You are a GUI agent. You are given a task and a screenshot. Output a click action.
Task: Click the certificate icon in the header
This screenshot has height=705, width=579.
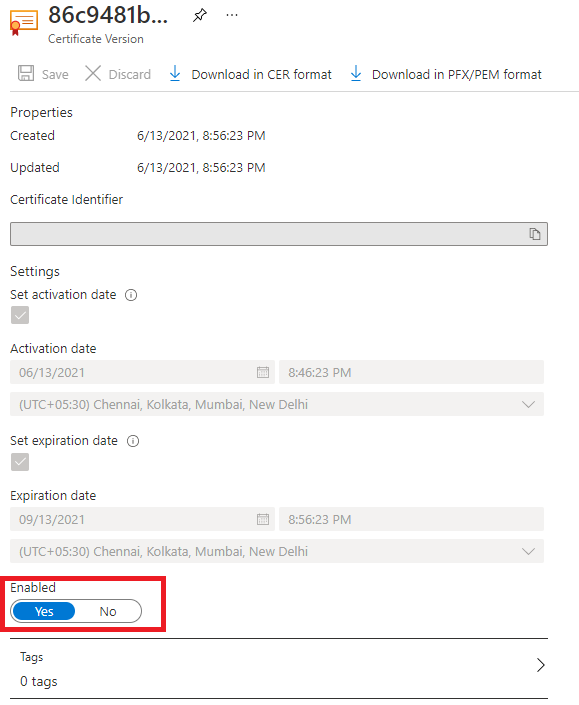pyautogui.click(x=23, y=22)
